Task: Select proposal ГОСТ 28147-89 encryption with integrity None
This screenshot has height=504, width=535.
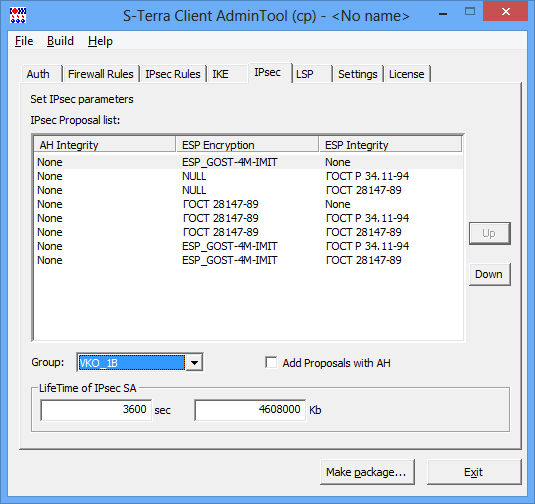Action: (x=248, y=204)
